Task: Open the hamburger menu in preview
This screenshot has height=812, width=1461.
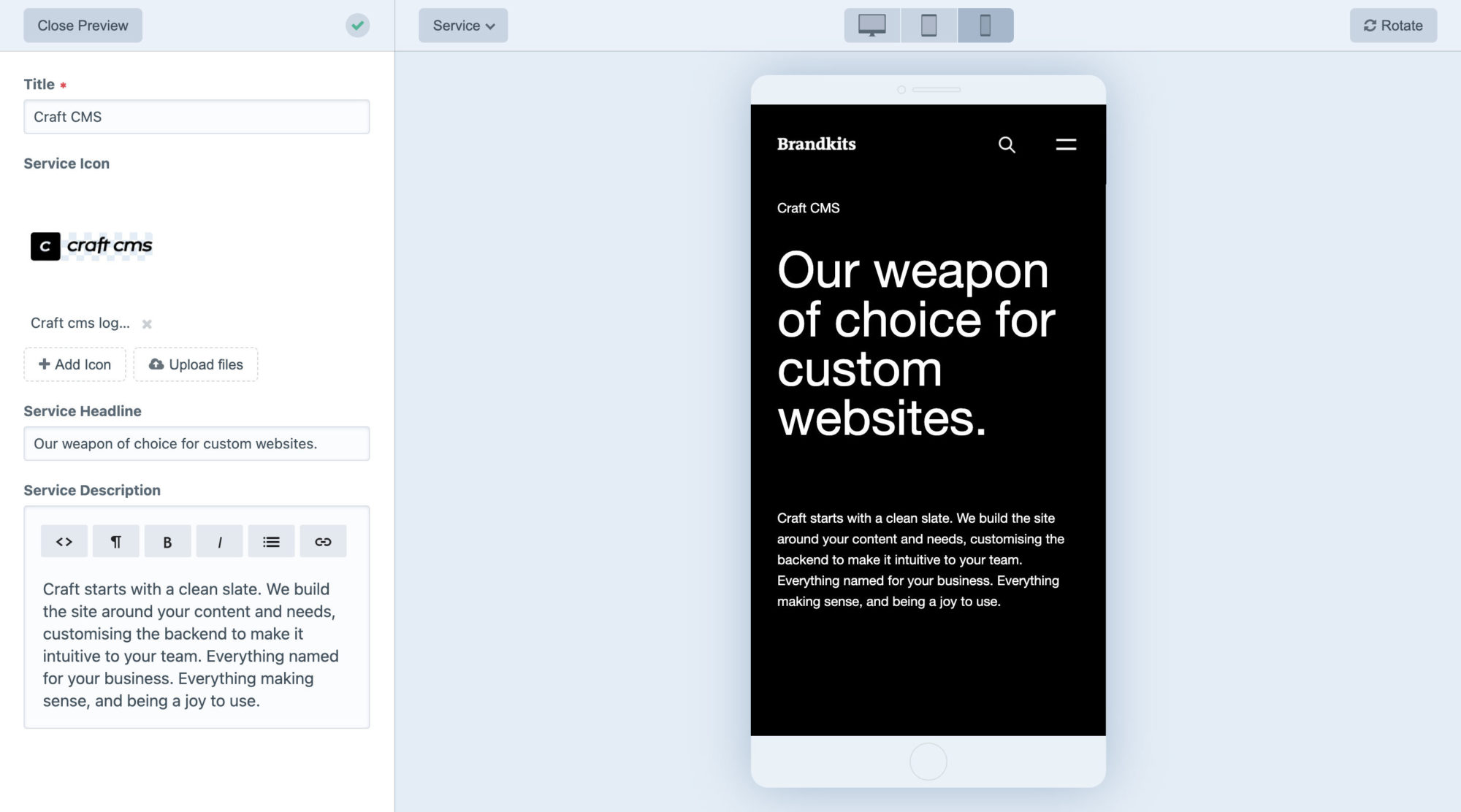Action: (1066, 145)
